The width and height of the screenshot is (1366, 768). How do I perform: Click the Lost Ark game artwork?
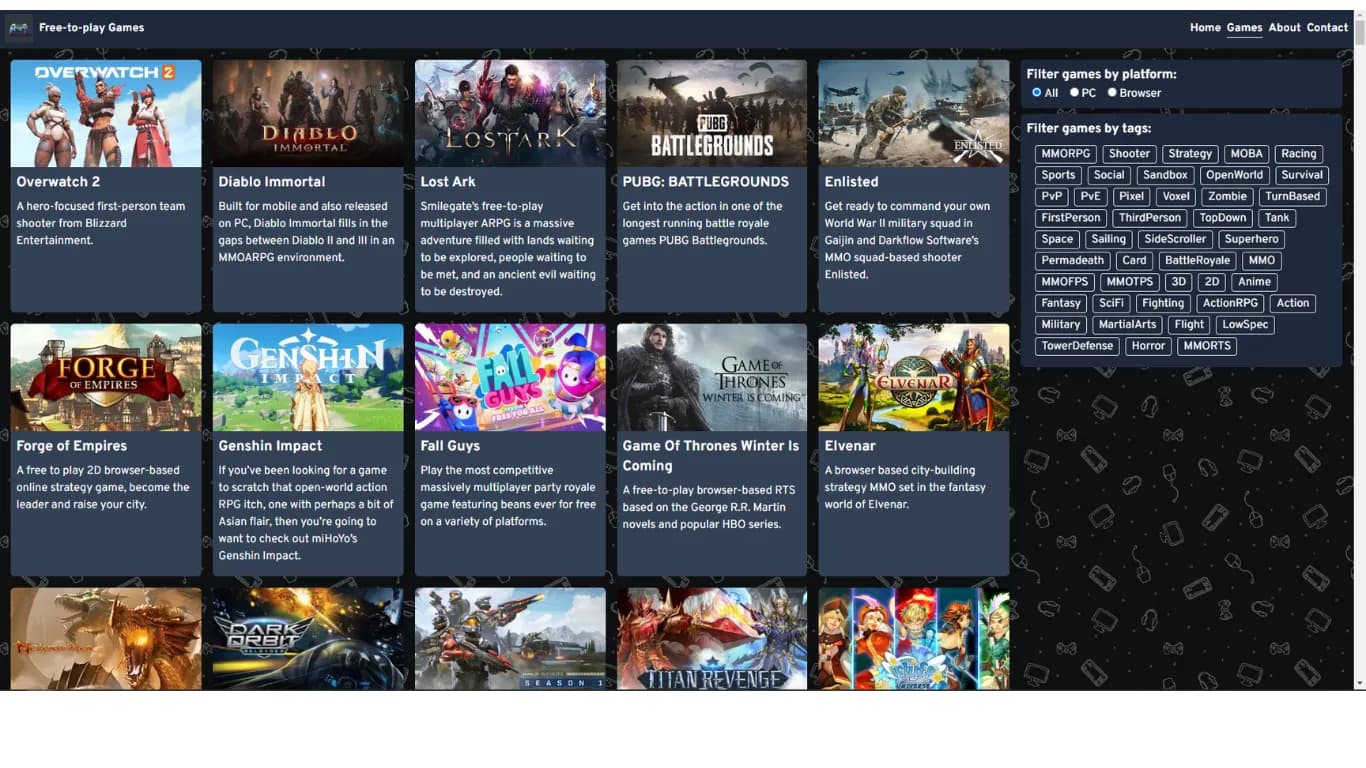[510, 113]
